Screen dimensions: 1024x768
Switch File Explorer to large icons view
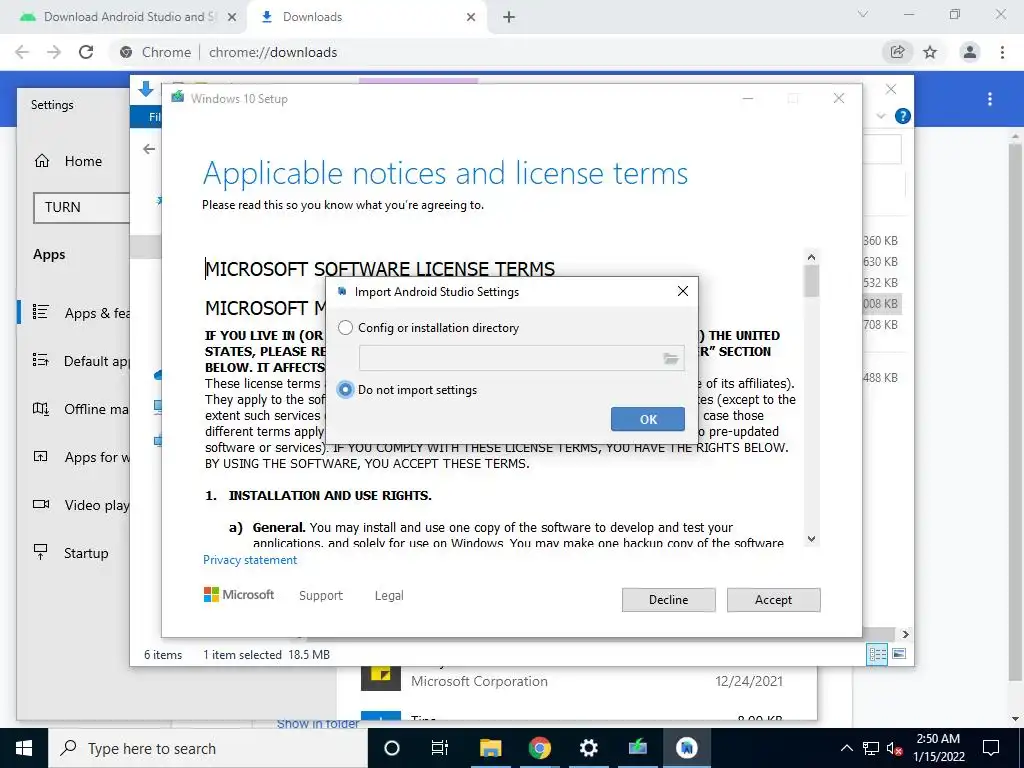tap(899, 654)
